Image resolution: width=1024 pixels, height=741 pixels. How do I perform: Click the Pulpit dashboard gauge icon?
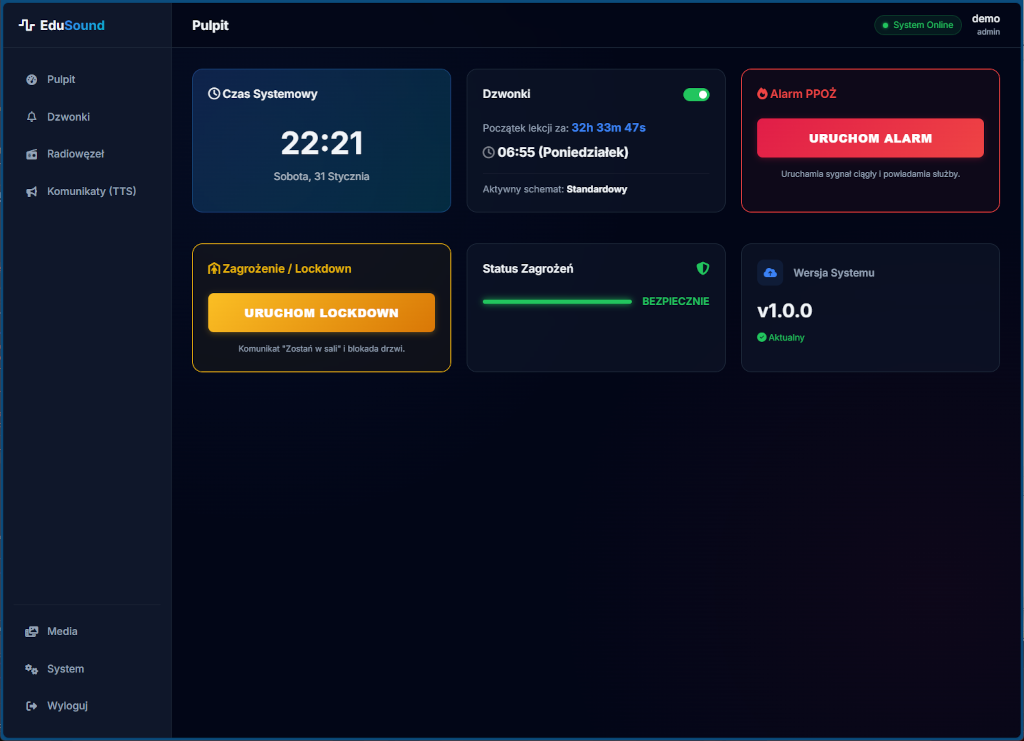coord(31,79)
